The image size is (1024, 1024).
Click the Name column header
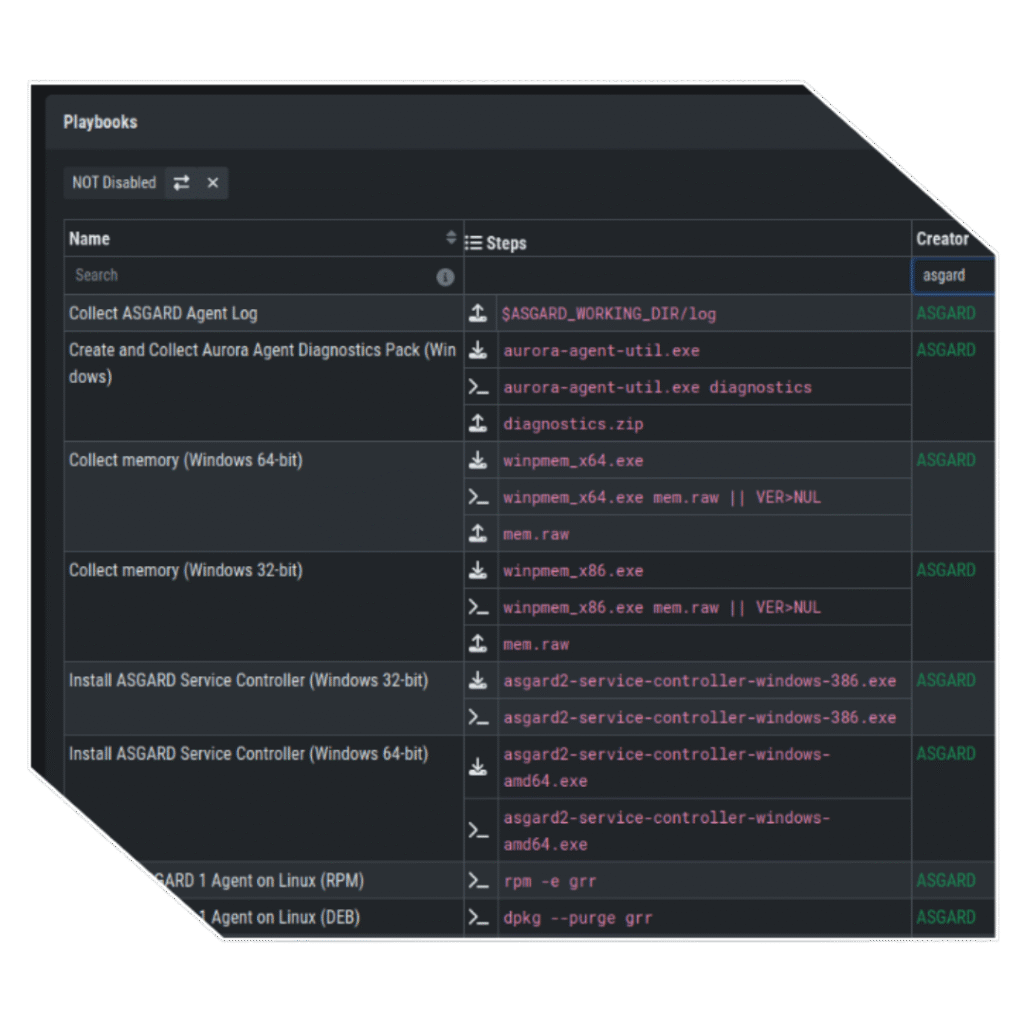point(89,239)
